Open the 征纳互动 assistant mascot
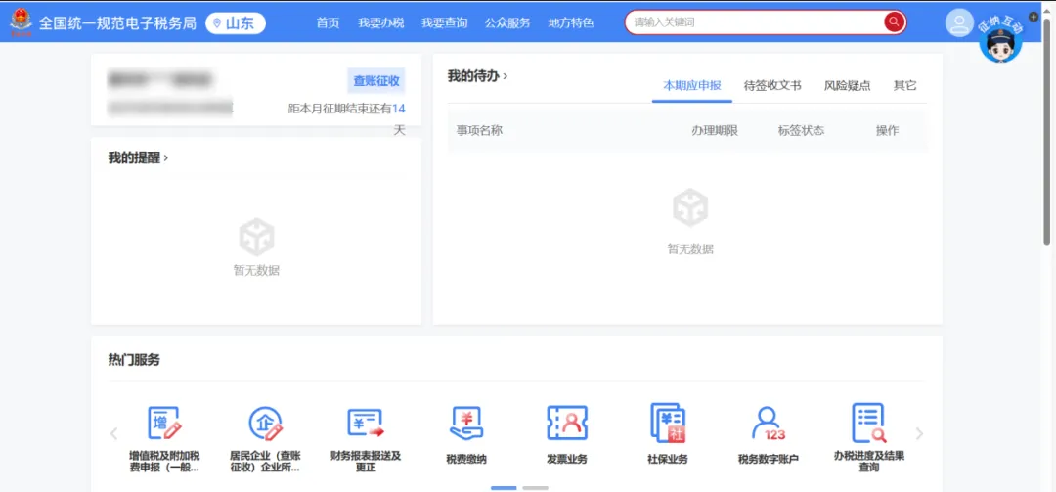1056x492 pixels. coord(1001,42)
